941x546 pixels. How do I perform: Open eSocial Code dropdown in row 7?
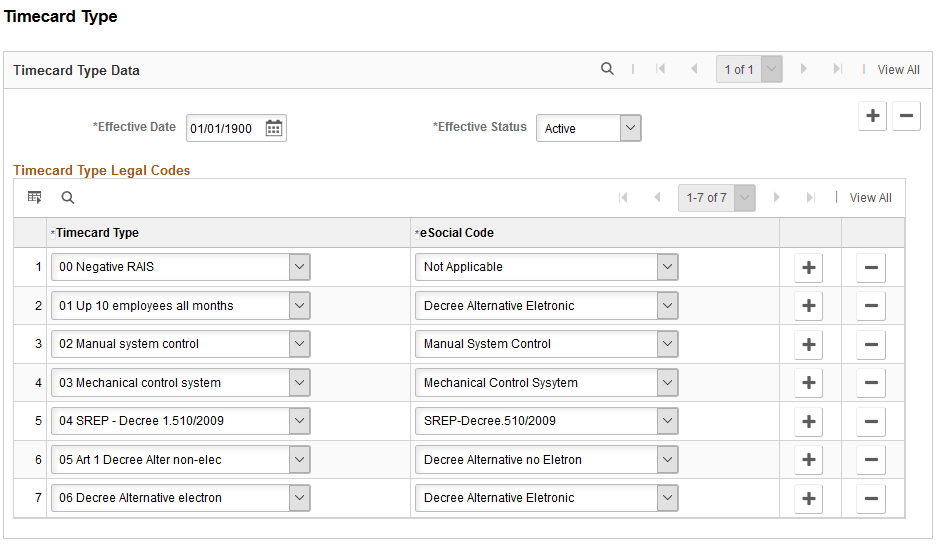coord(547,498)
